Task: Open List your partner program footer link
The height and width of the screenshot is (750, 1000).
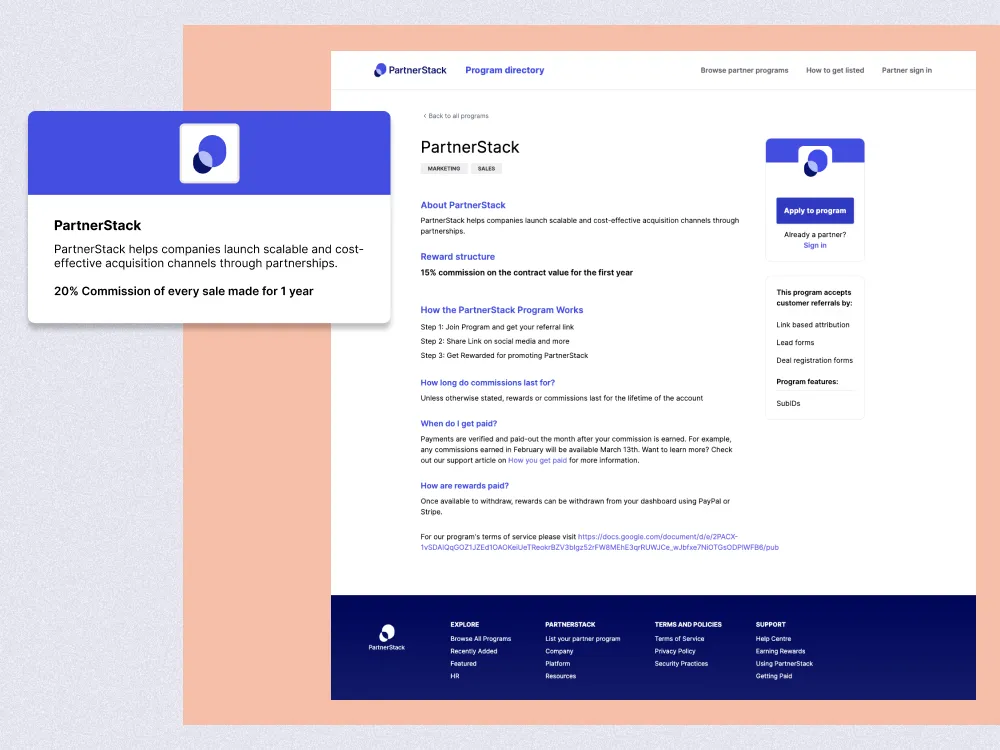Action: pyautogui.click(x=582, y=638)
